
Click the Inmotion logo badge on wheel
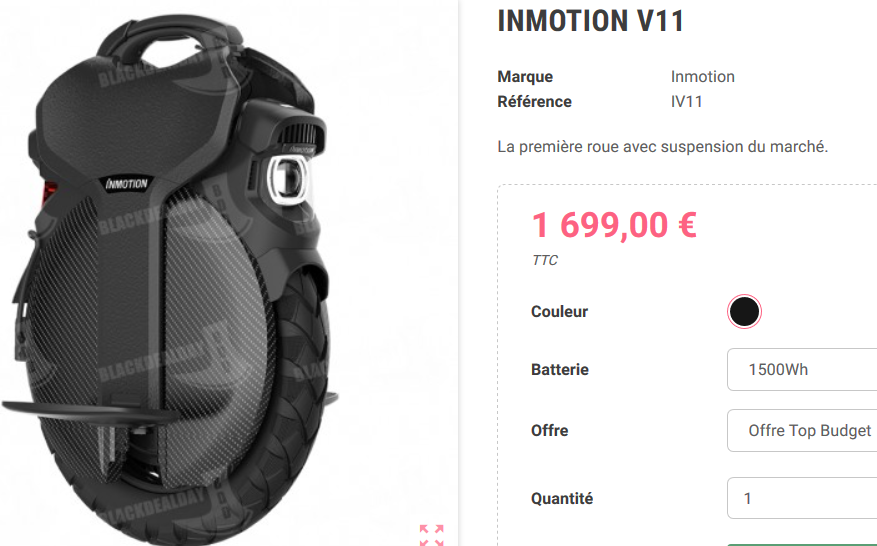(x=126, y=183)
